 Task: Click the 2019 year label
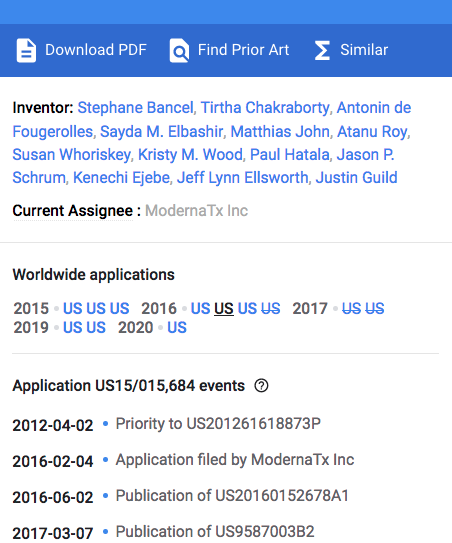[x=31, y=328]
